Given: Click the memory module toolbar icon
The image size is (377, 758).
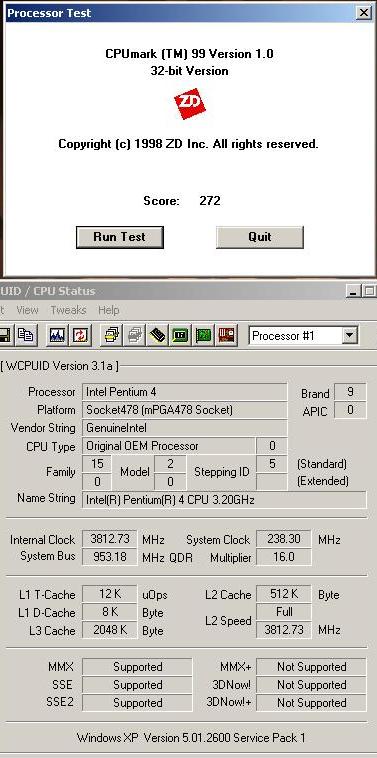Looking at the screenshot, I should coord(158,335).
